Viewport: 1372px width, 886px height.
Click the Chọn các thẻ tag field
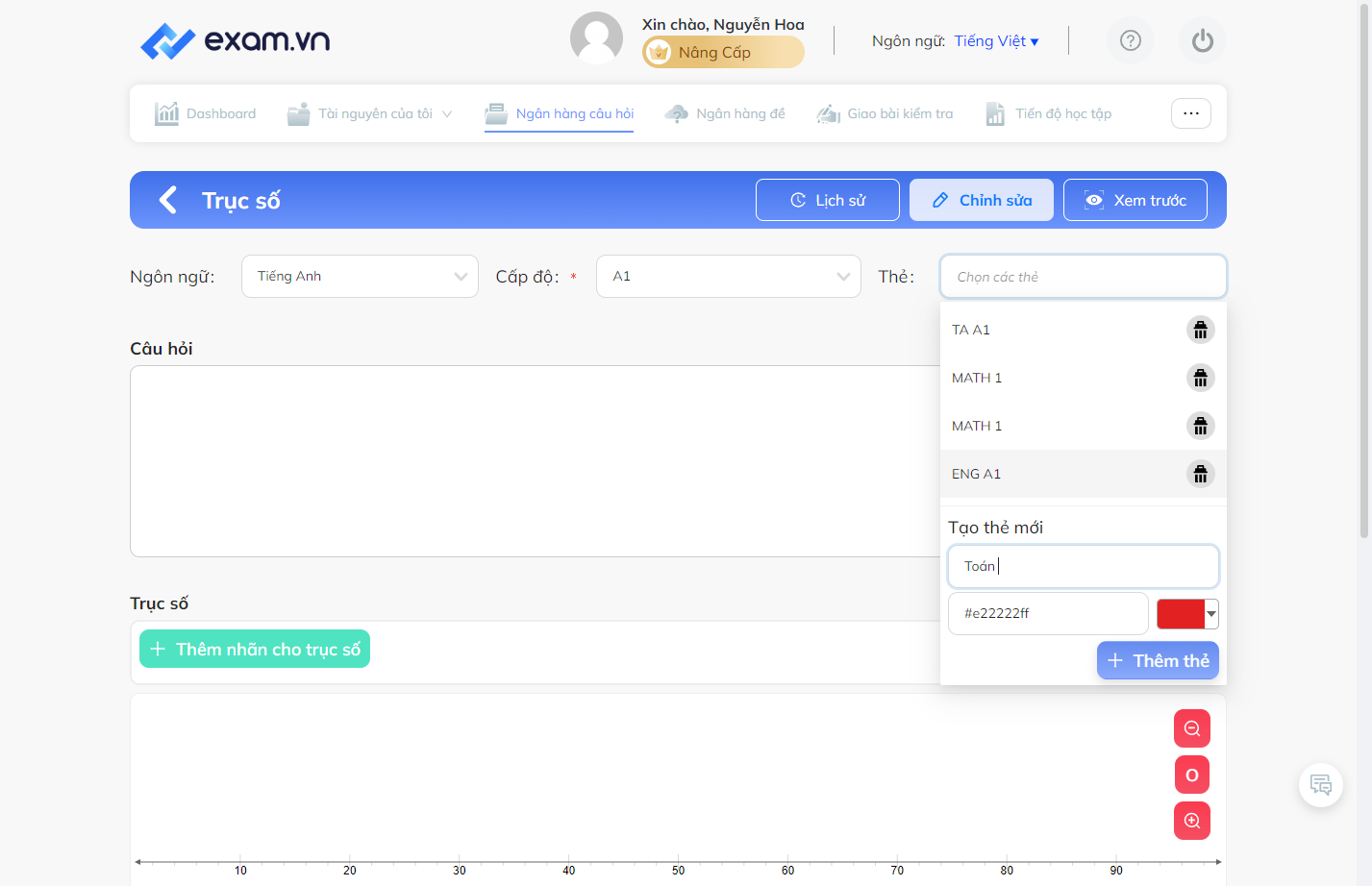pyautogui.click(x=1084, y=277)
